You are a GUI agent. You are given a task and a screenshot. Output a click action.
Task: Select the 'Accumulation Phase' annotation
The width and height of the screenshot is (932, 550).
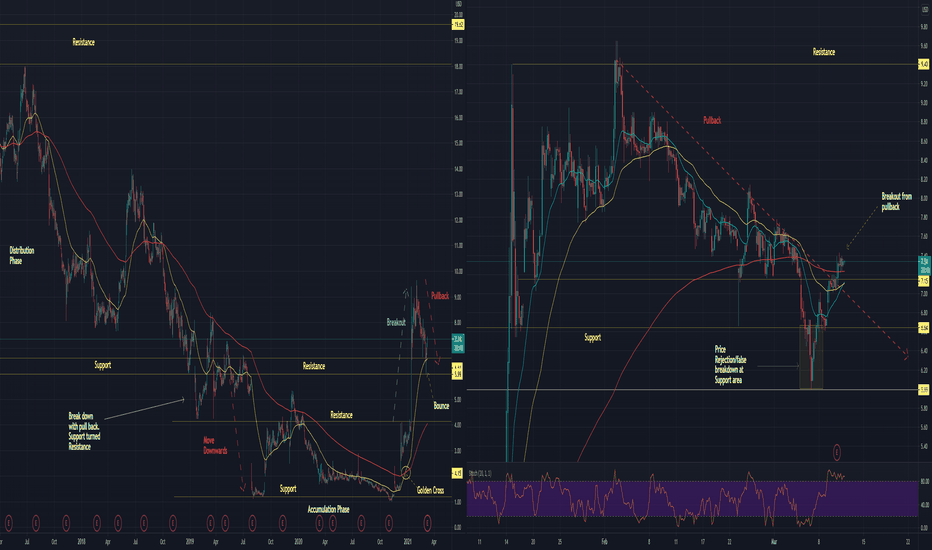[x=328, y=509]
